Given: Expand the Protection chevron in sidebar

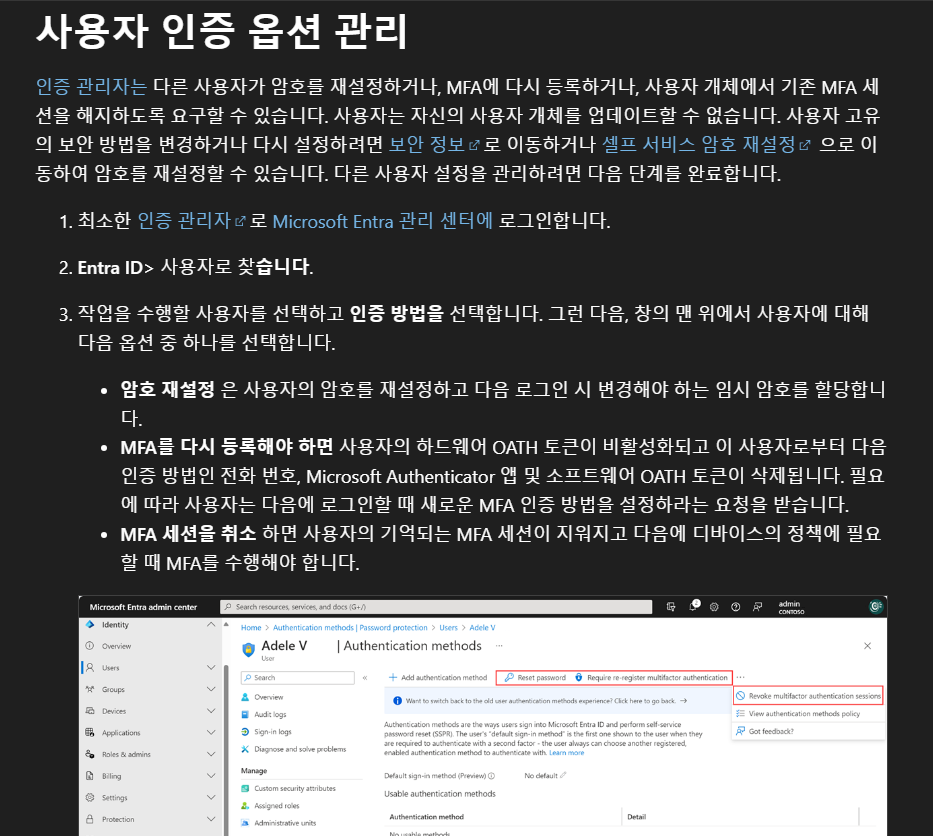Looking at the screenshot, I should click(x=211, y=819).
